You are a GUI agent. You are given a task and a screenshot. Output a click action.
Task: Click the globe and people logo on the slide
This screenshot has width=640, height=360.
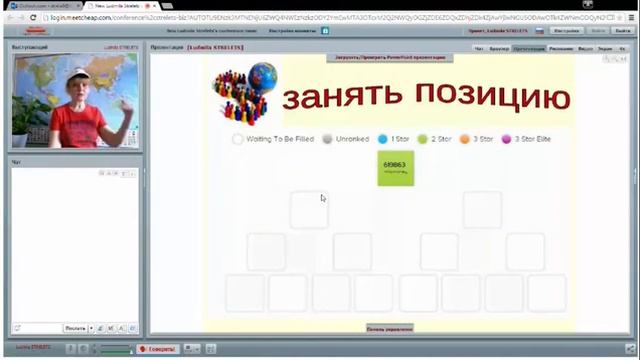[246, 93]
